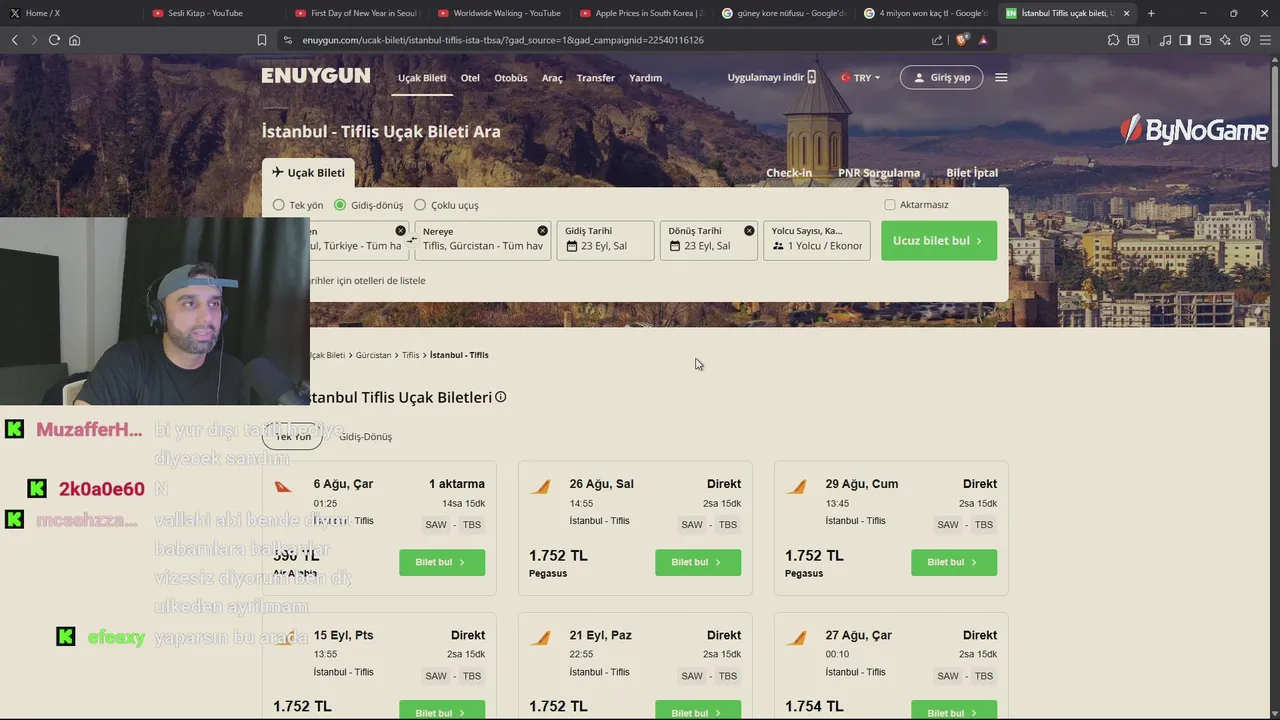Open the extensions puzzle icon

(1113, 40)
